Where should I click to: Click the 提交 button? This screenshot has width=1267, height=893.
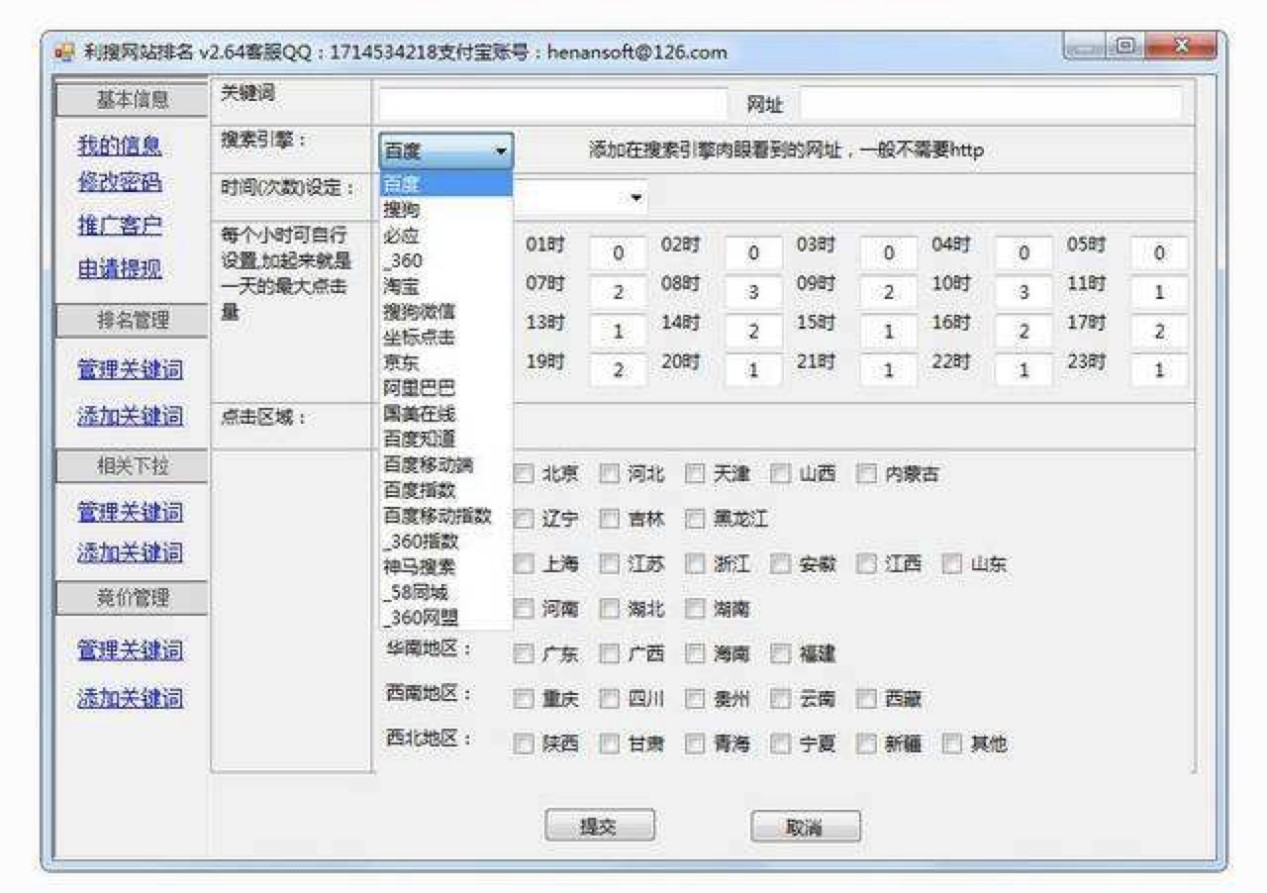[x=600, y=826]
